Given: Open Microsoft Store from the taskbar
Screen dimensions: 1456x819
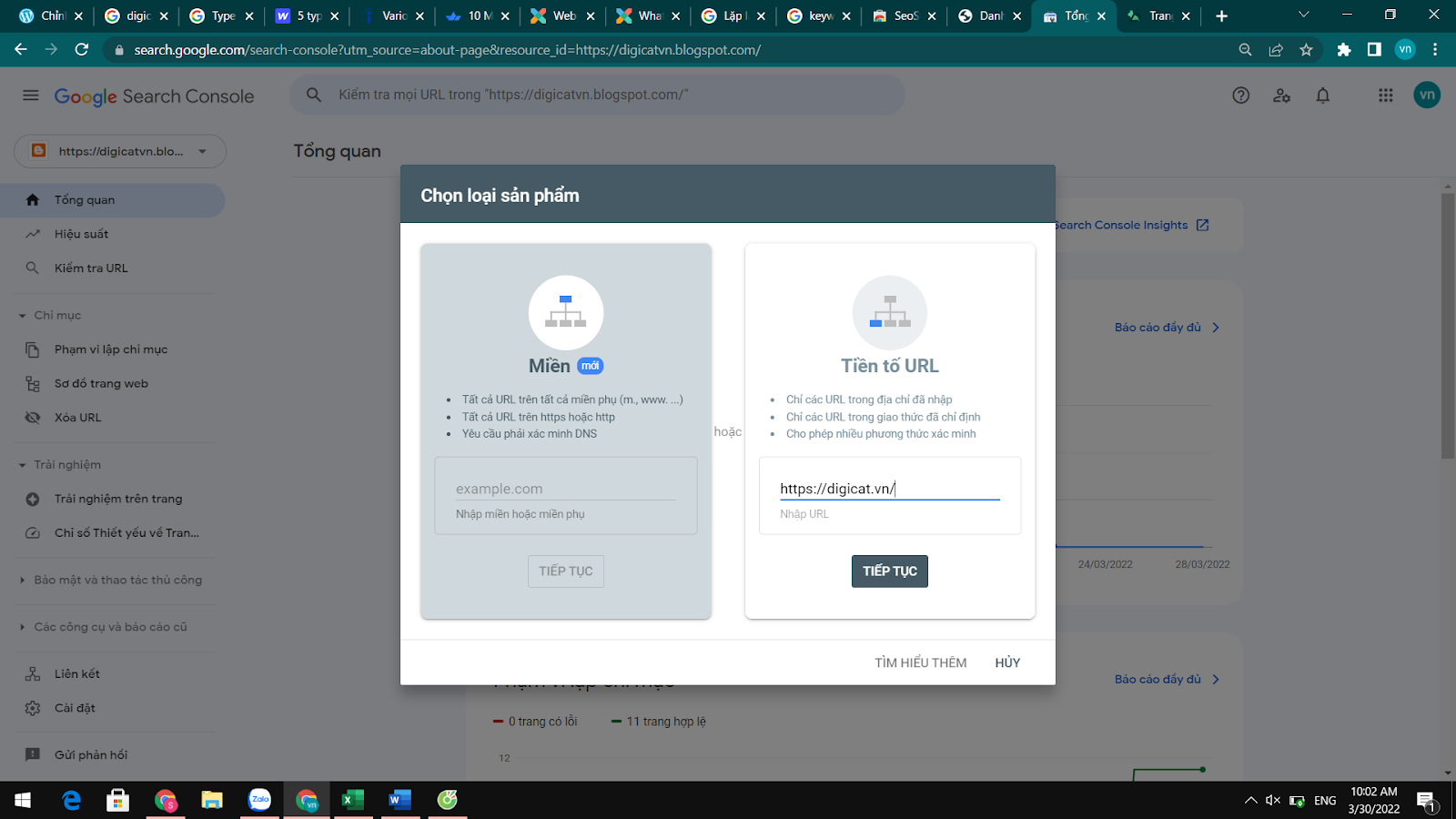Looking at the screenshot, I should coord(117,800).
